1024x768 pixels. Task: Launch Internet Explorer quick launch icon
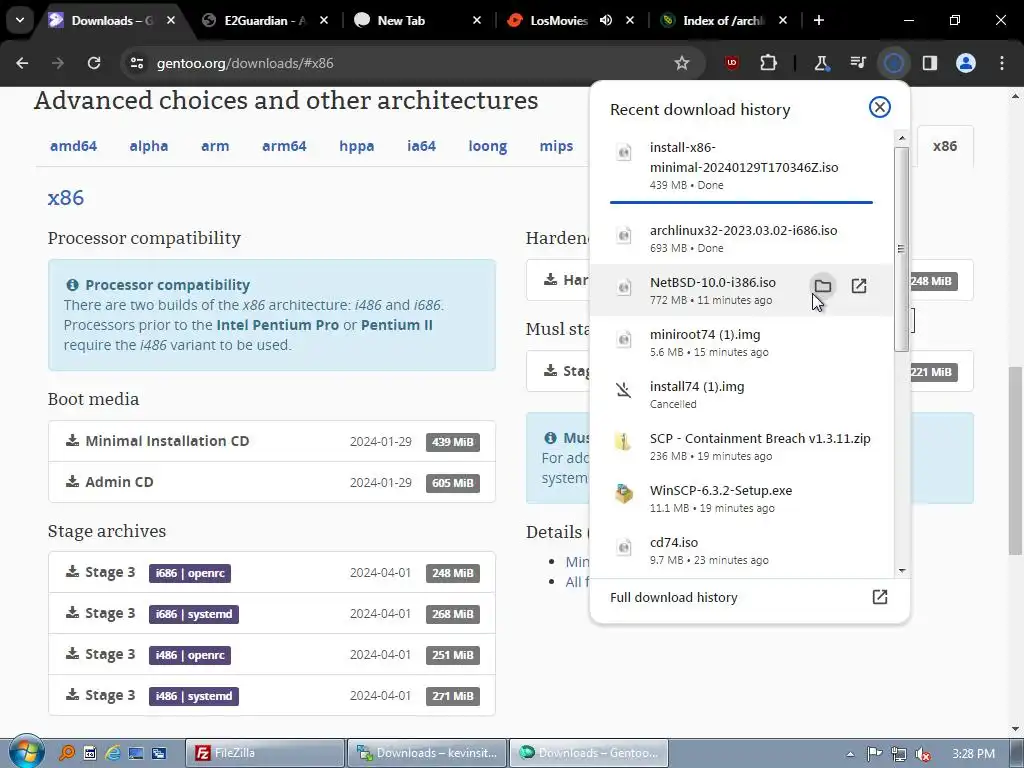click(x=112, y=753)
